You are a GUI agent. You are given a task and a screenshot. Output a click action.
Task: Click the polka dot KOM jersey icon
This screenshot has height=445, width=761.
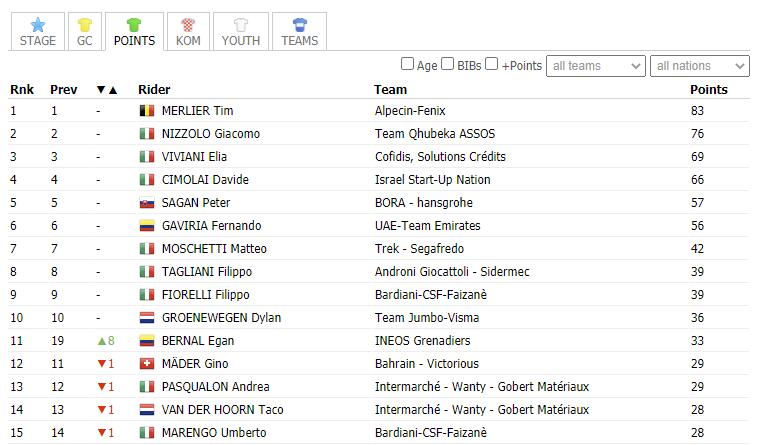pos(188,24)
